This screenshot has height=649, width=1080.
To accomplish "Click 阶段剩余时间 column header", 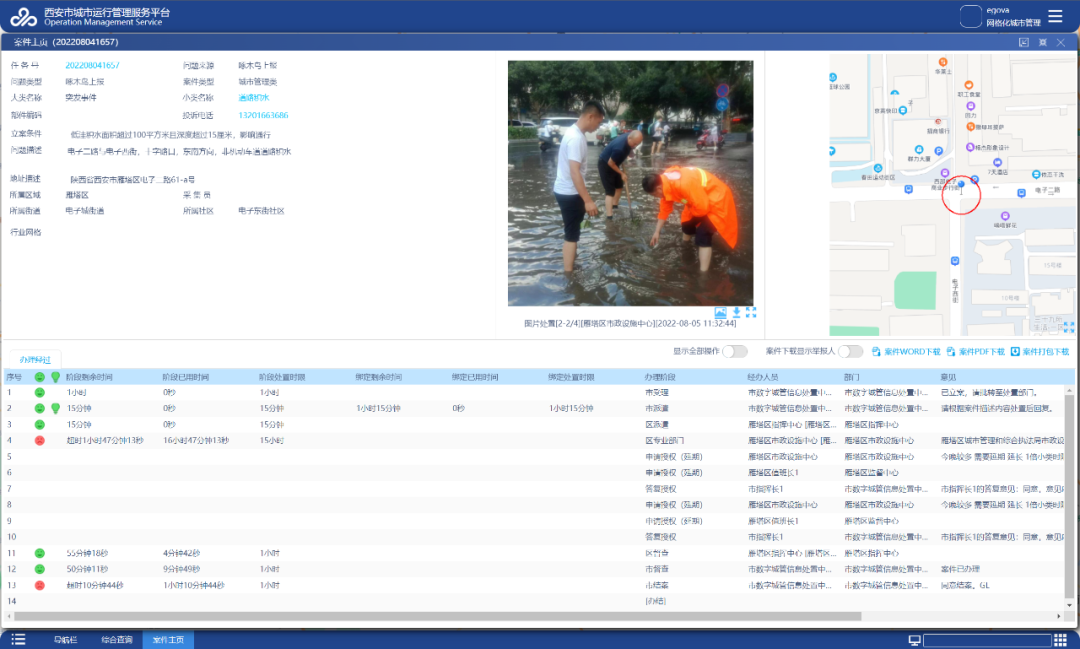I will click(x=89, y=377).
